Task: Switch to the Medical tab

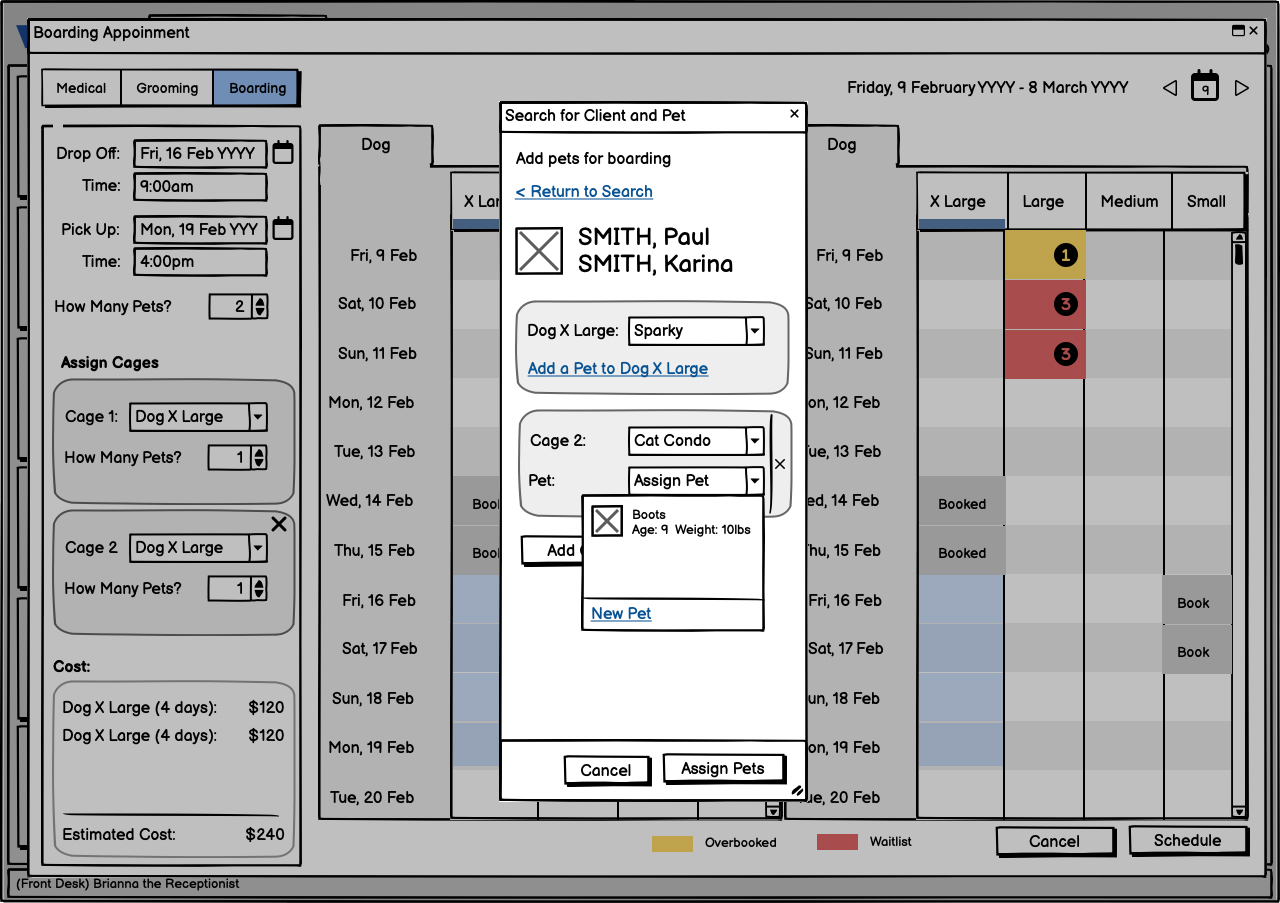Action: (81, 88)
